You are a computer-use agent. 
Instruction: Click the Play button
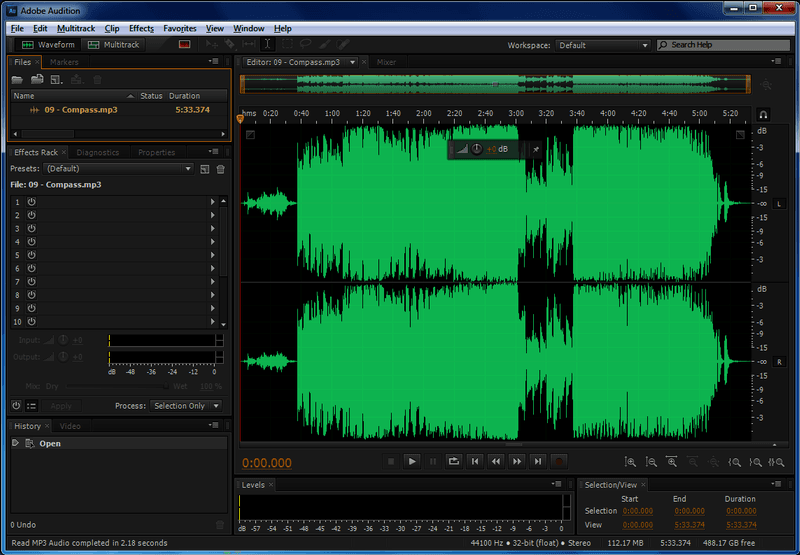pyautogui.click(x=412, y=462)
